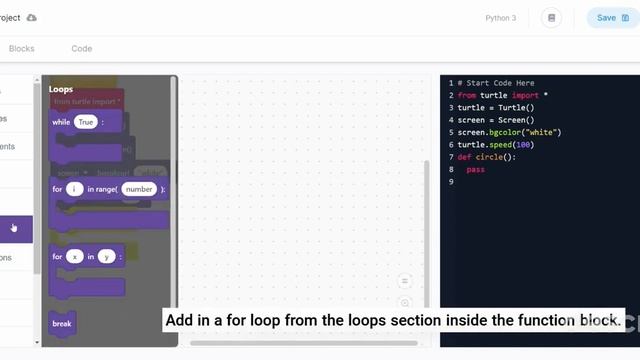The height and width of the screenshot is (360, 640).
Task: Click the Save button
Action: (613, 18)
